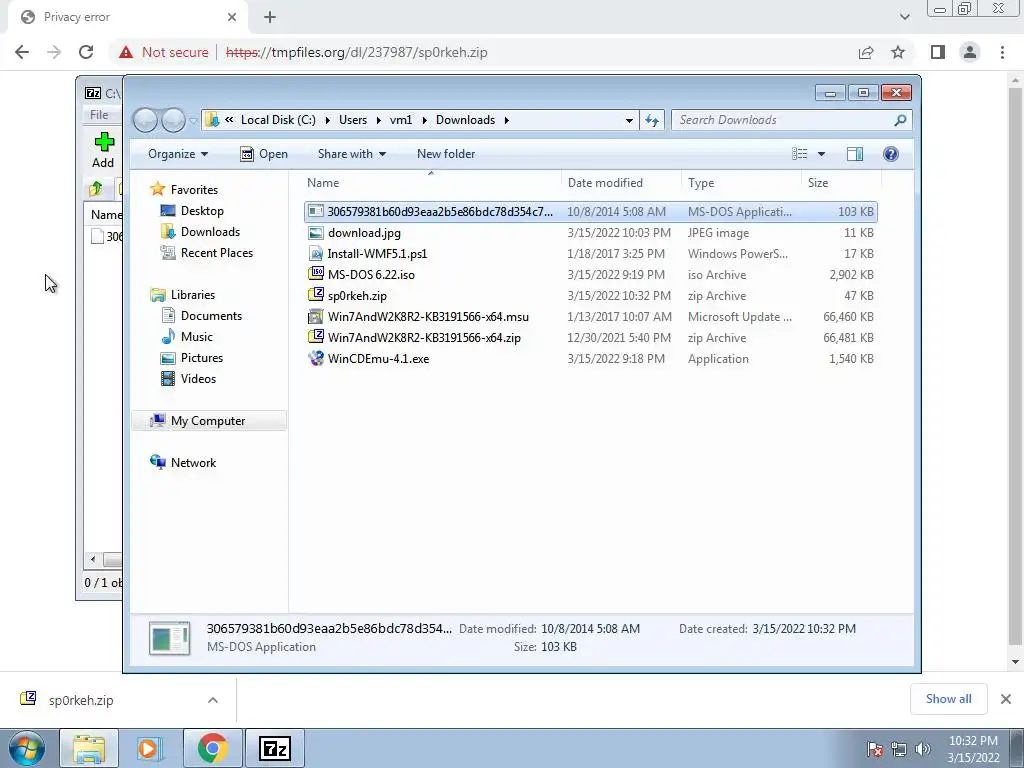Sort files by Size column
This screenshot has width=1024, height=768.
click(x=841, y=183)
